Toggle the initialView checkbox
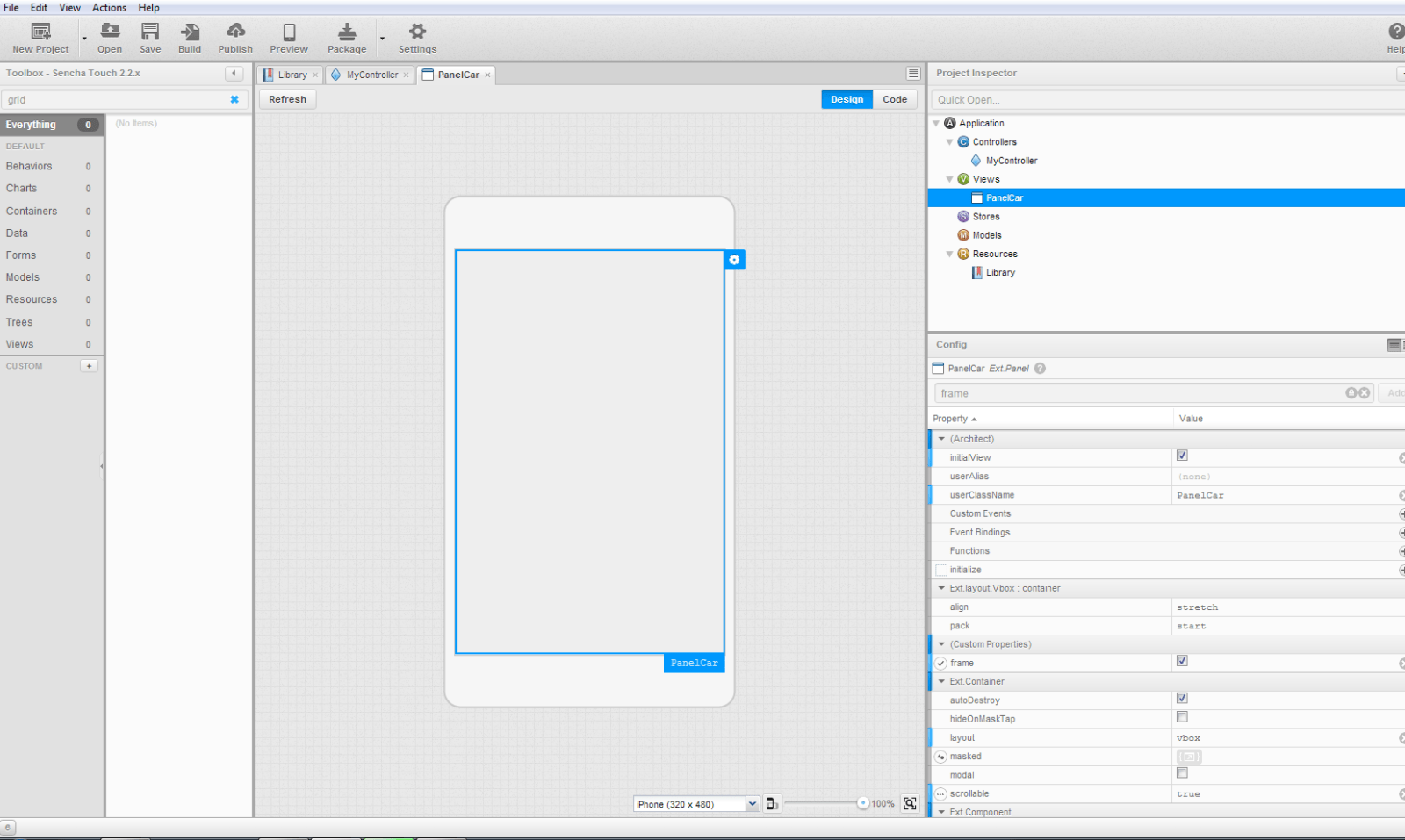 pyautogui.click(x=1182, y=456)
